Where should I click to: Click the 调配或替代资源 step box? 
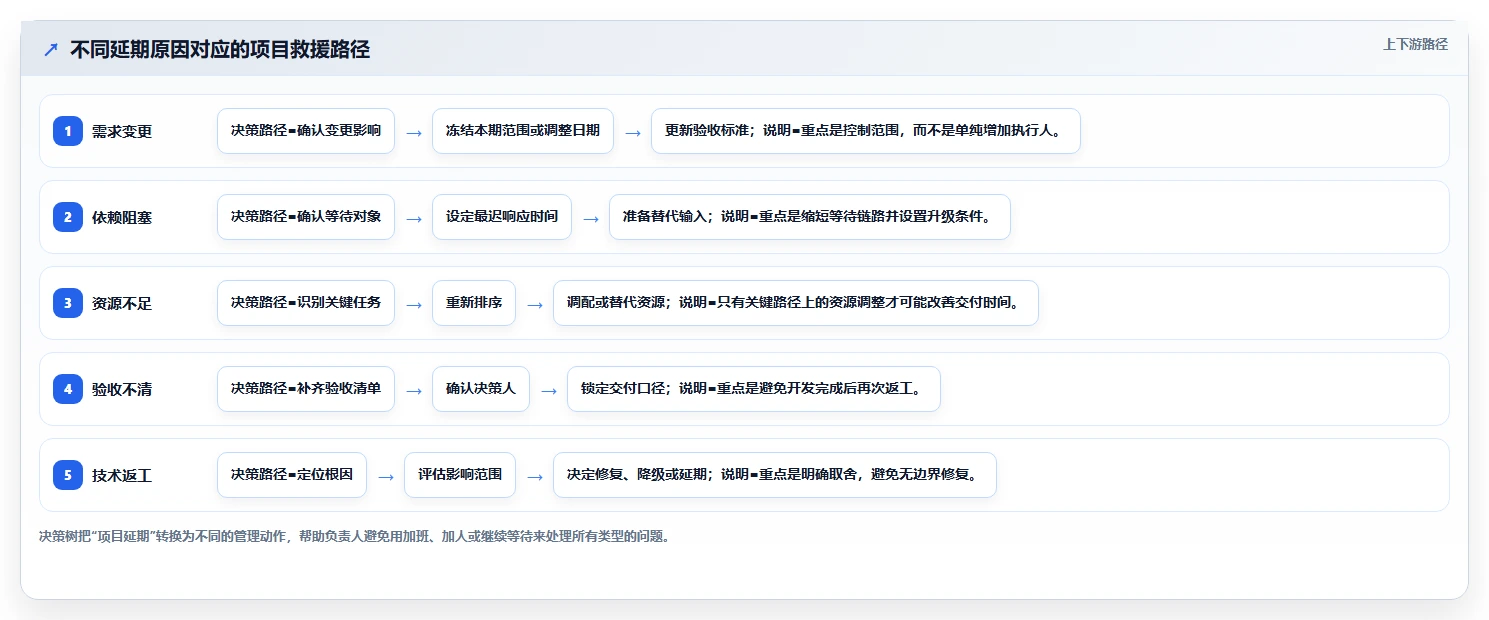pyautogui.click(x=796, y=303)
